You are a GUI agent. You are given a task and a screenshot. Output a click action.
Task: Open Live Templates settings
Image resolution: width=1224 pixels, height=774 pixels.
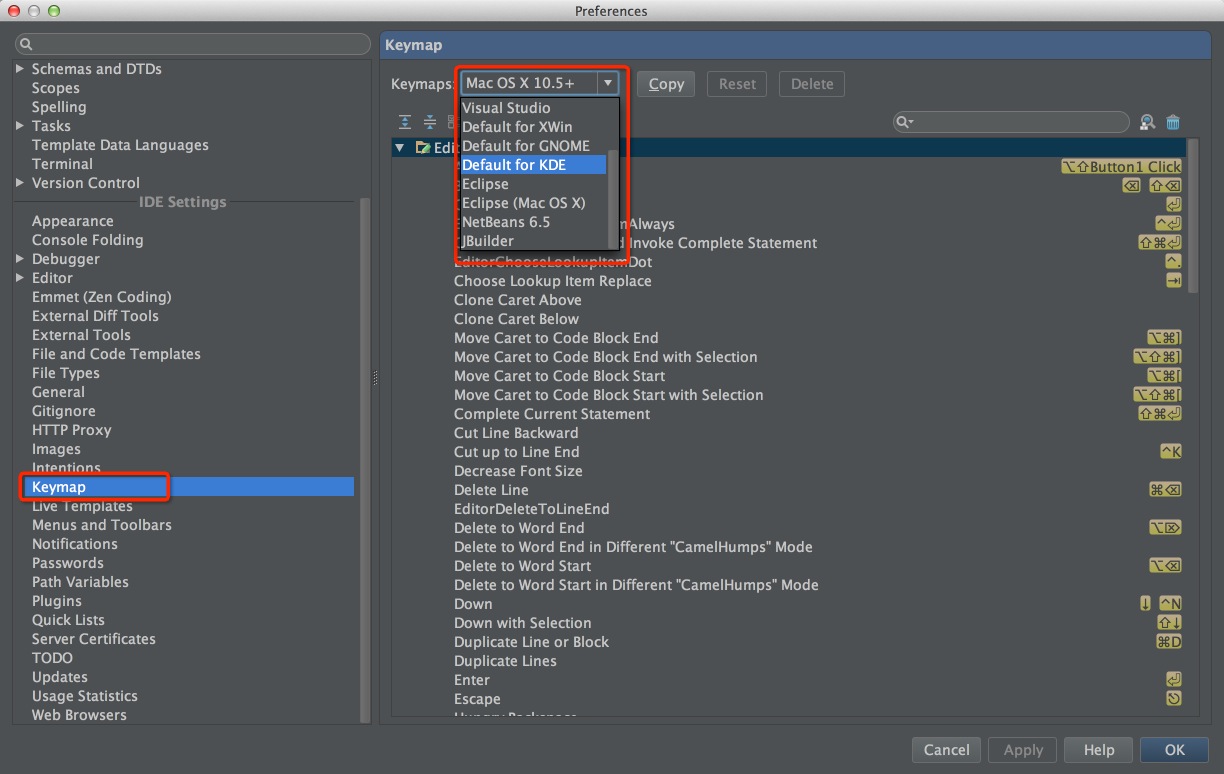(x=84, y=506)
